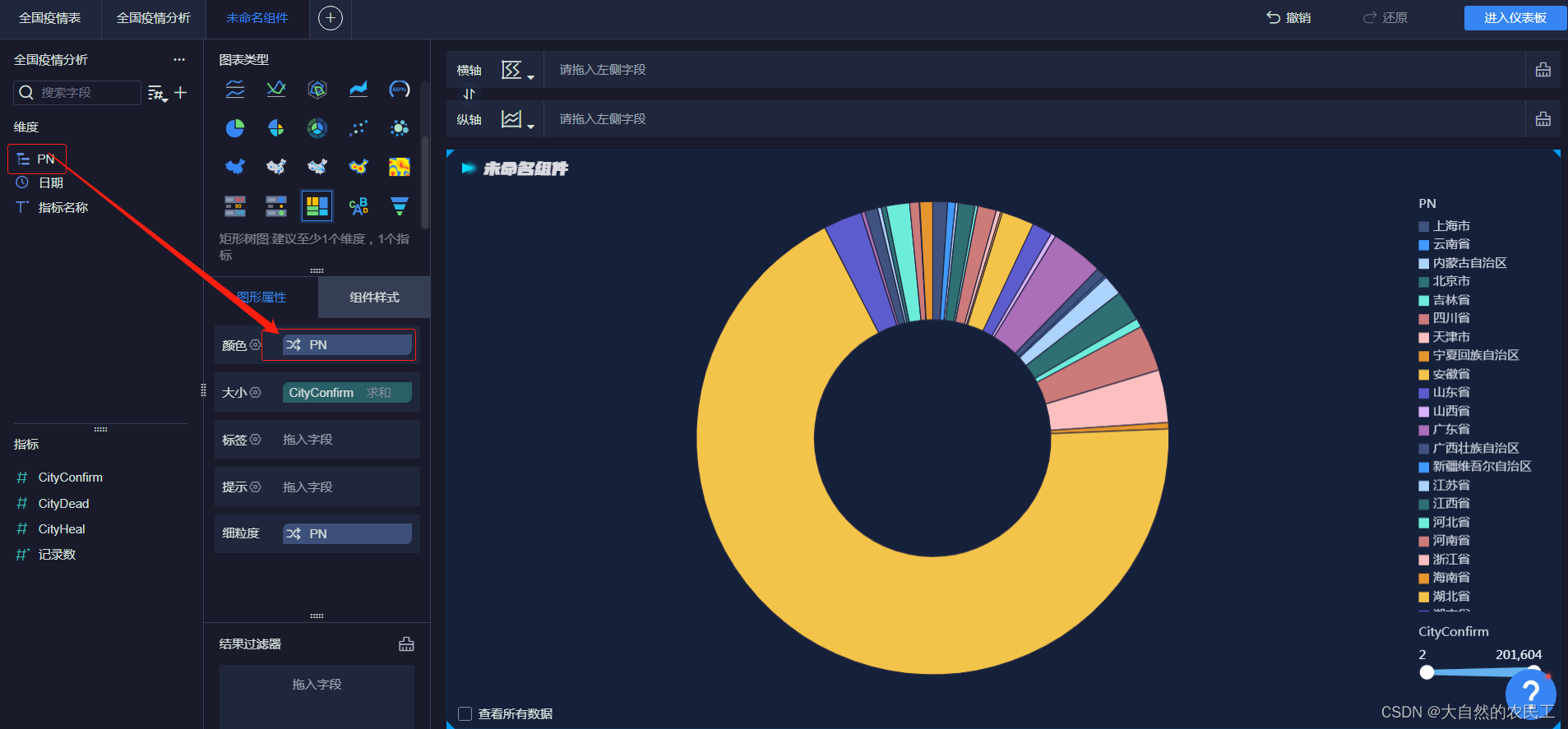
Task: Click the 撤销 undo button
Action: [x=1288, y=18]
